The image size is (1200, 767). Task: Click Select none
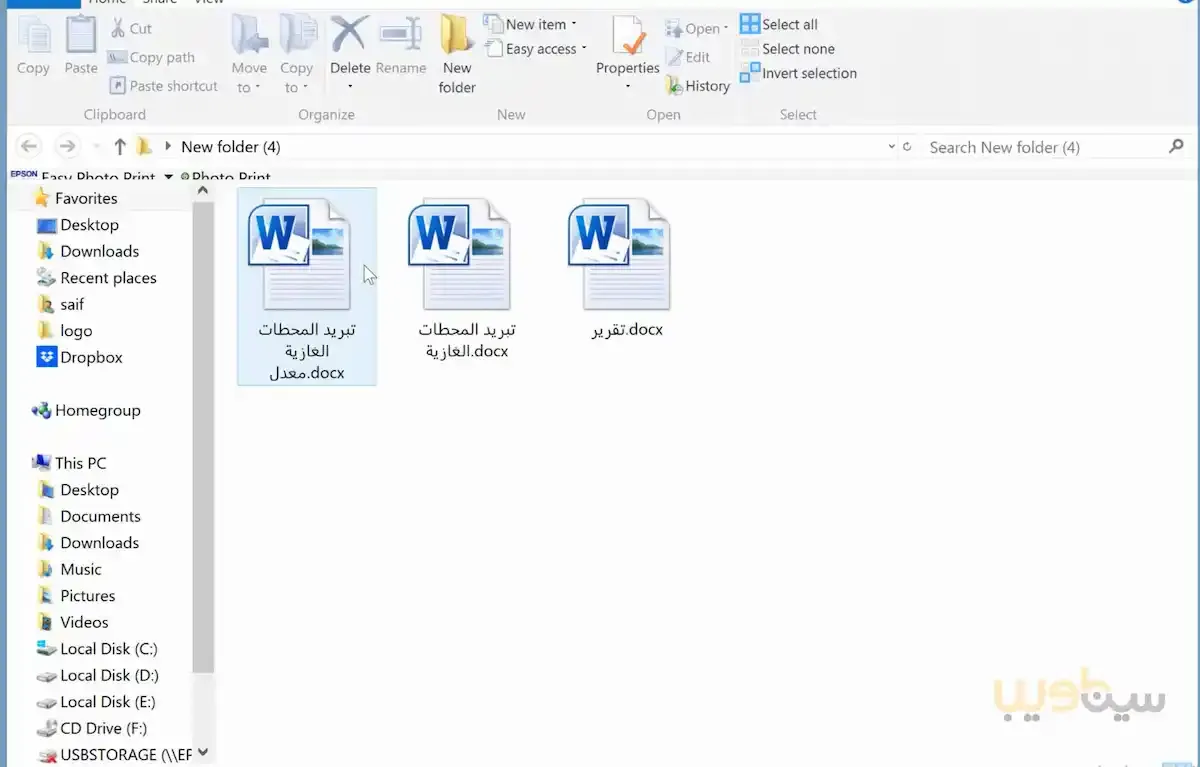787,49
